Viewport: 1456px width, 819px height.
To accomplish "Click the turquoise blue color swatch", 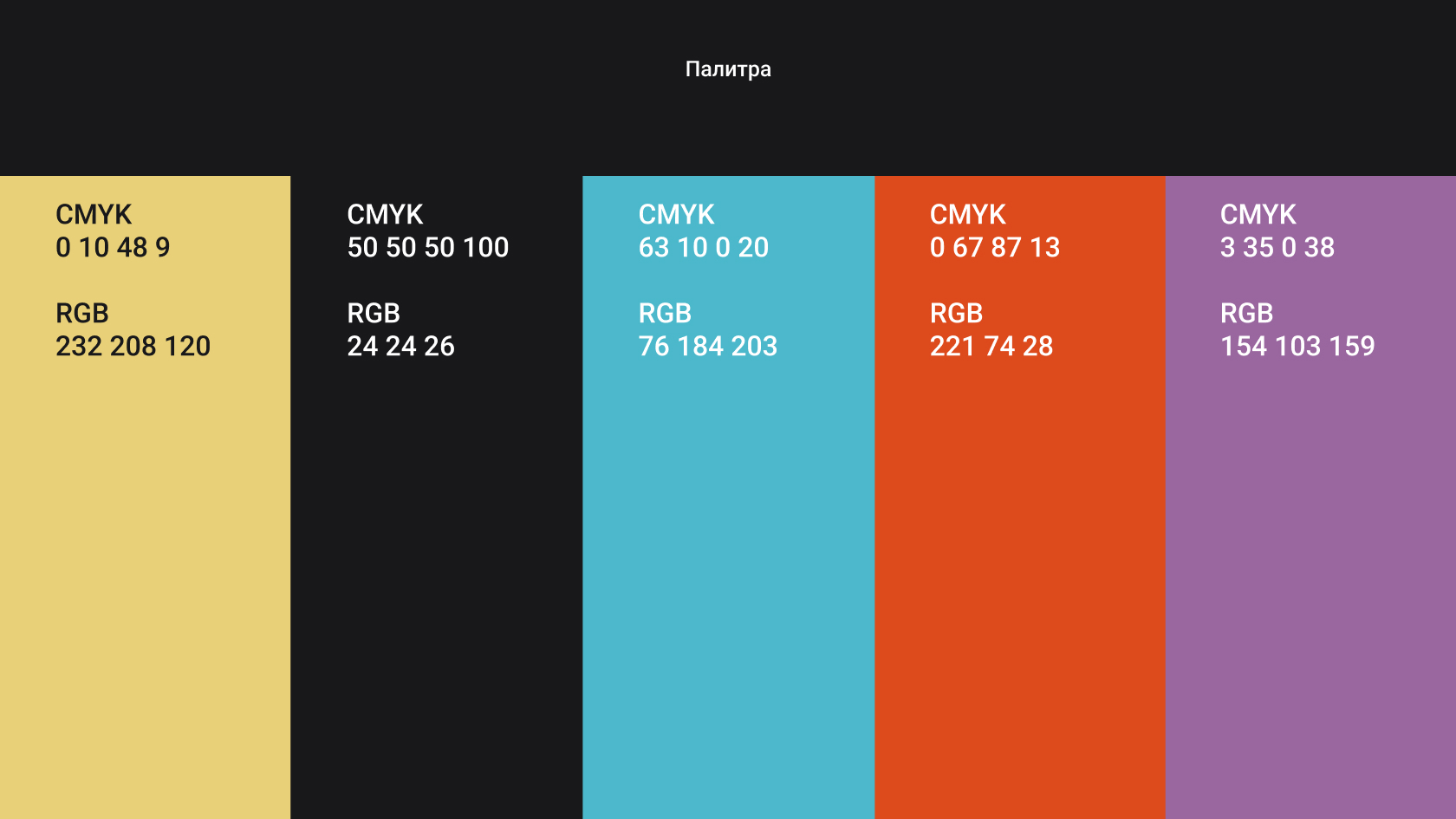I will tap(729, 497).
